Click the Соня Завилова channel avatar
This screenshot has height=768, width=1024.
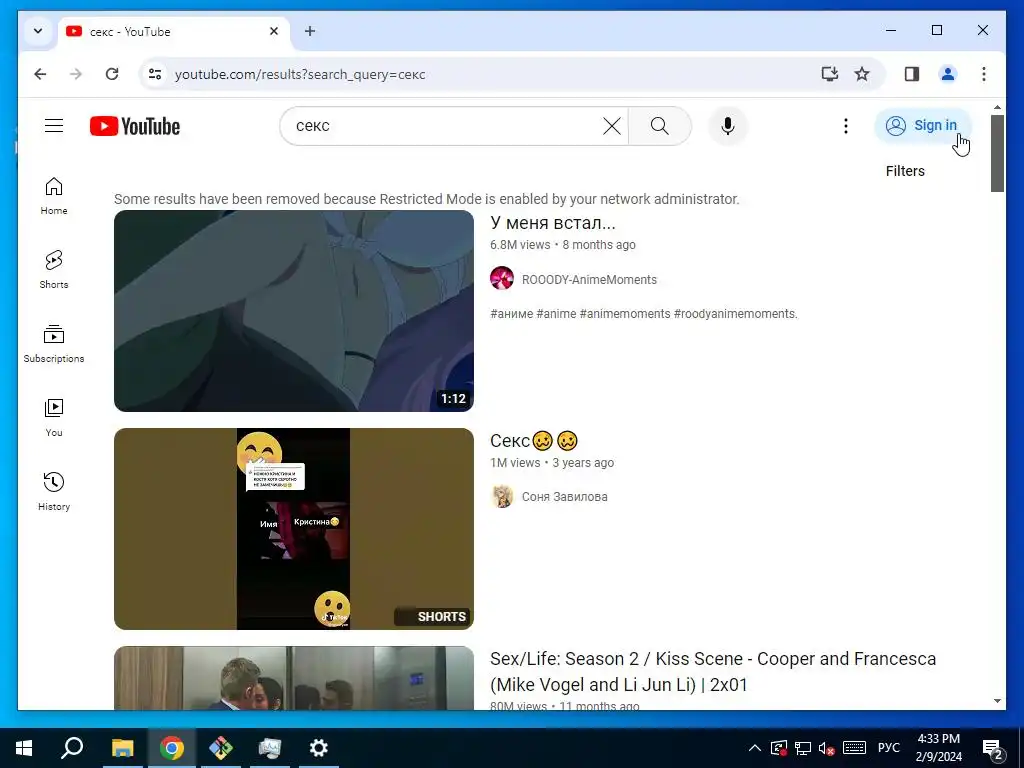(x=502, y=496)
